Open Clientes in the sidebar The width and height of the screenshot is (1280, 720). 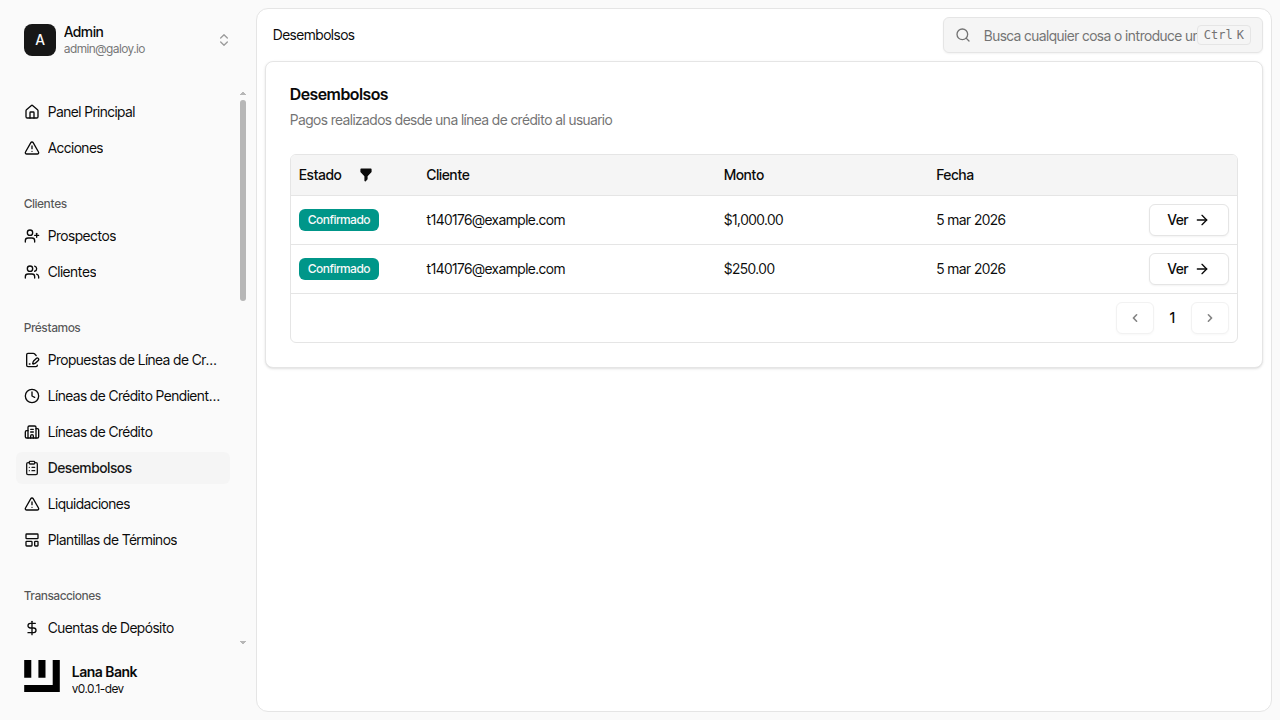click(x=72, y=272)
